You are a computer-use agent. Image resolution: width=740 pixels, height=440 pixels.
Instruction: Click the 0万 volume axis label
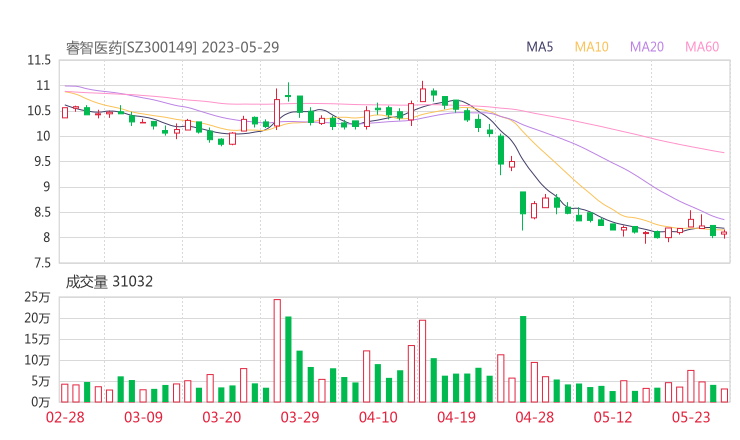pos(40,402)
